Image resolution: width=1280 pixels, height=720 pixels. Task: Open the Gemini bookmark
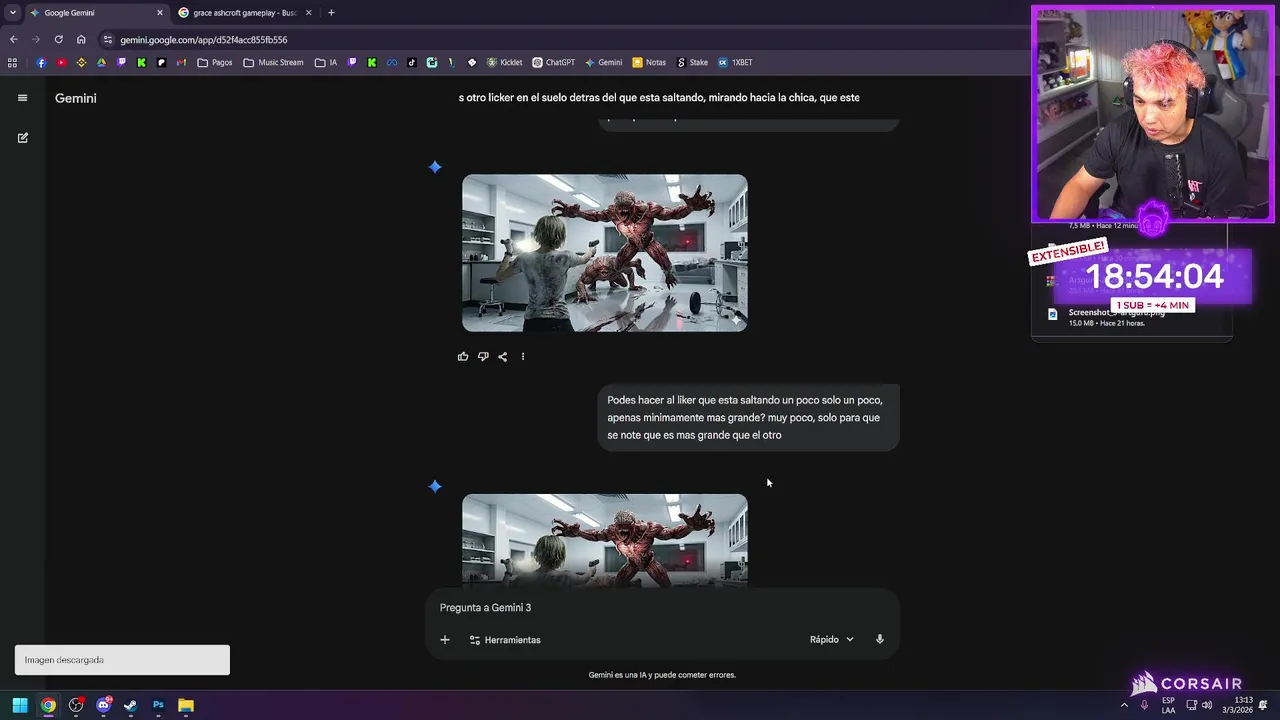604,62
